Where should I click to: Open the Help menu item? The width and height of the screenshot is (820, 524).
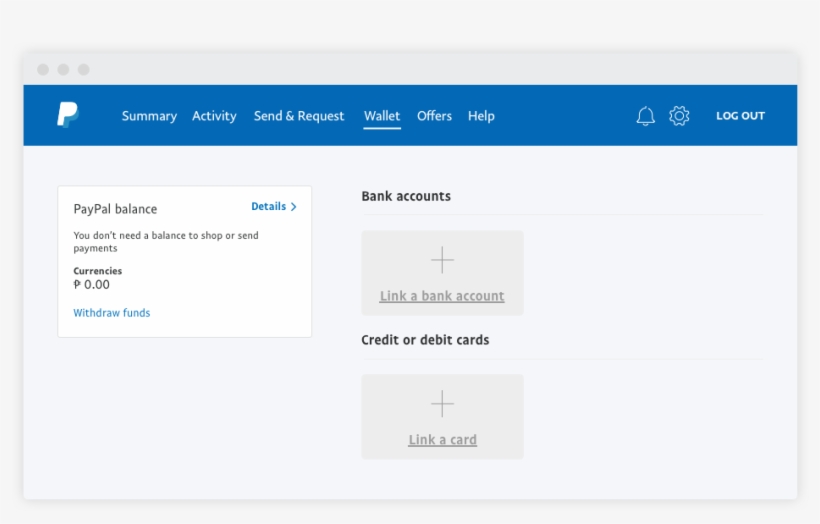481,116
